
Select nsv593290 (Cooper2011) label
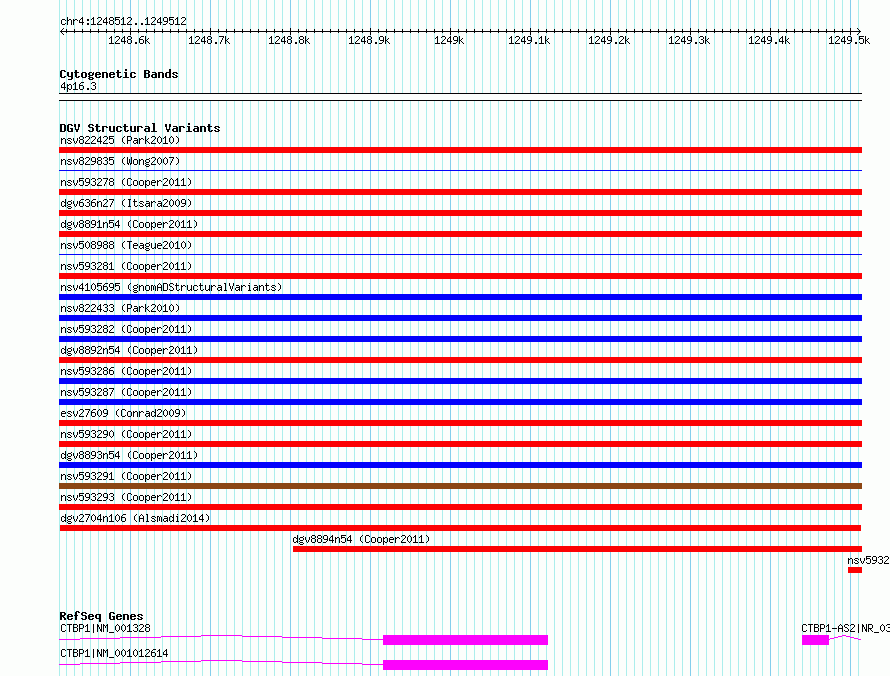126,434
